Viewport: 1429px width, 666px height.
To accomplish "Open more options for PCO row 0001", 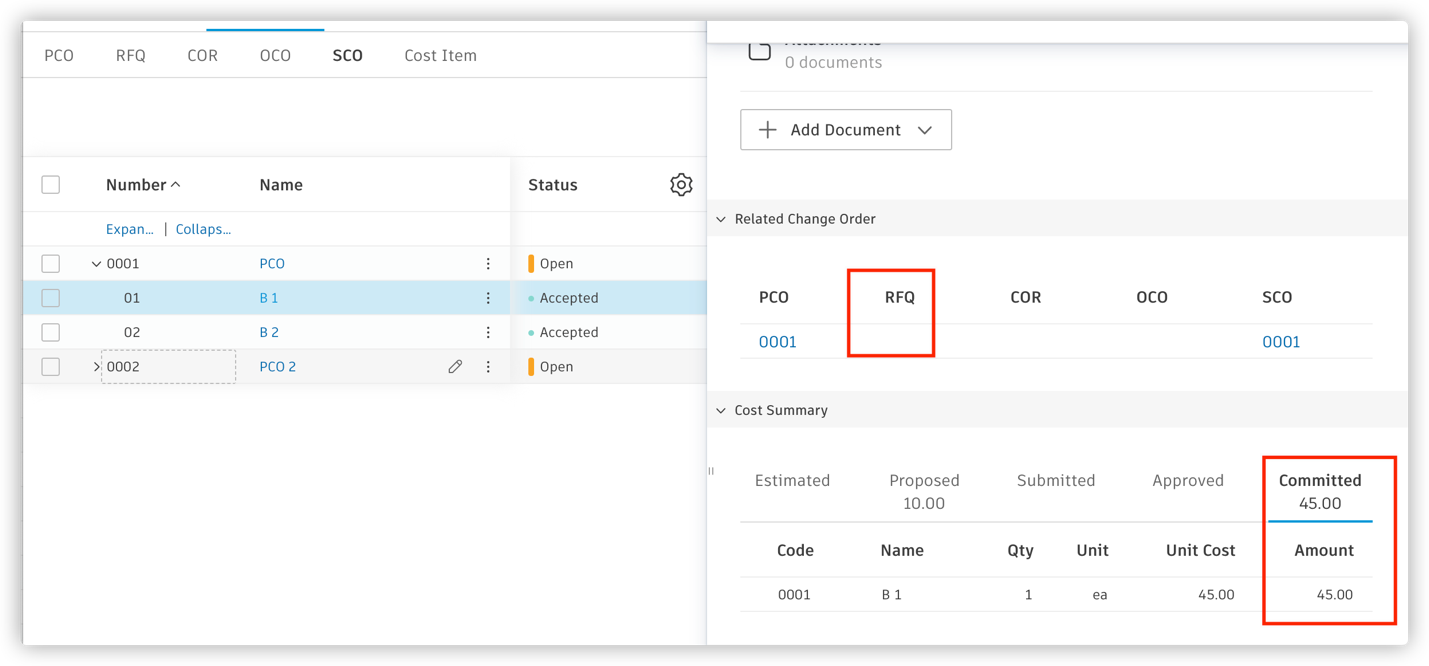I will tap(488, 264).
